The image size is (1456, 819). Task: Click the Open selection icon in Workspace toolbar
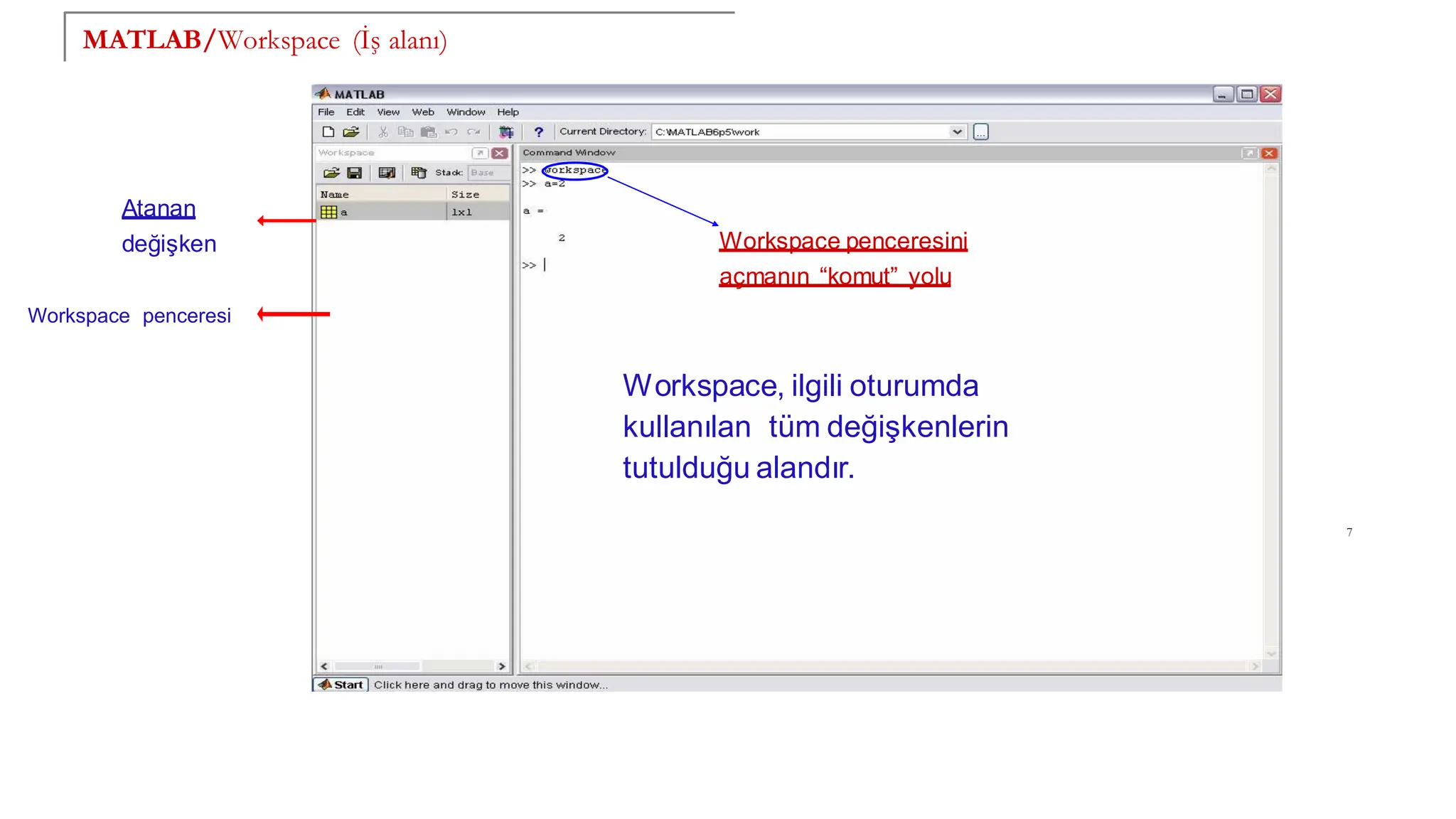(x=387, y=173)
